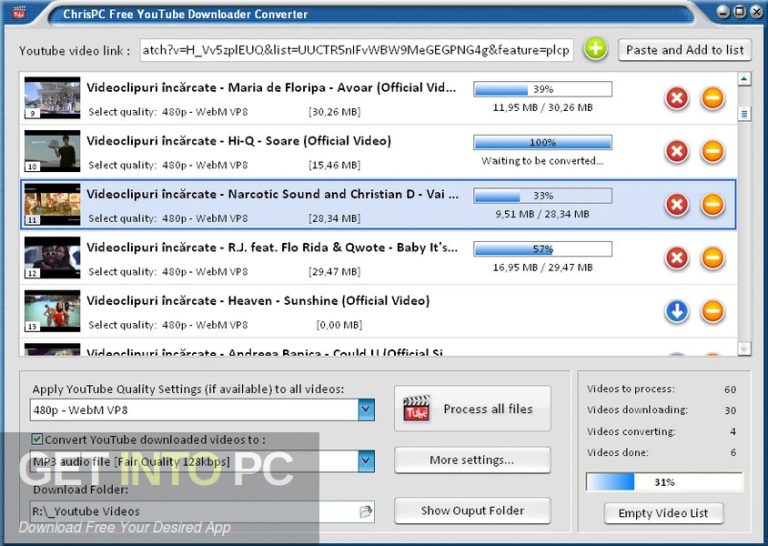Remove Heaven Sunshine video from list
Viewport: 768px width, 546px height.
click(x=713, y=311)
